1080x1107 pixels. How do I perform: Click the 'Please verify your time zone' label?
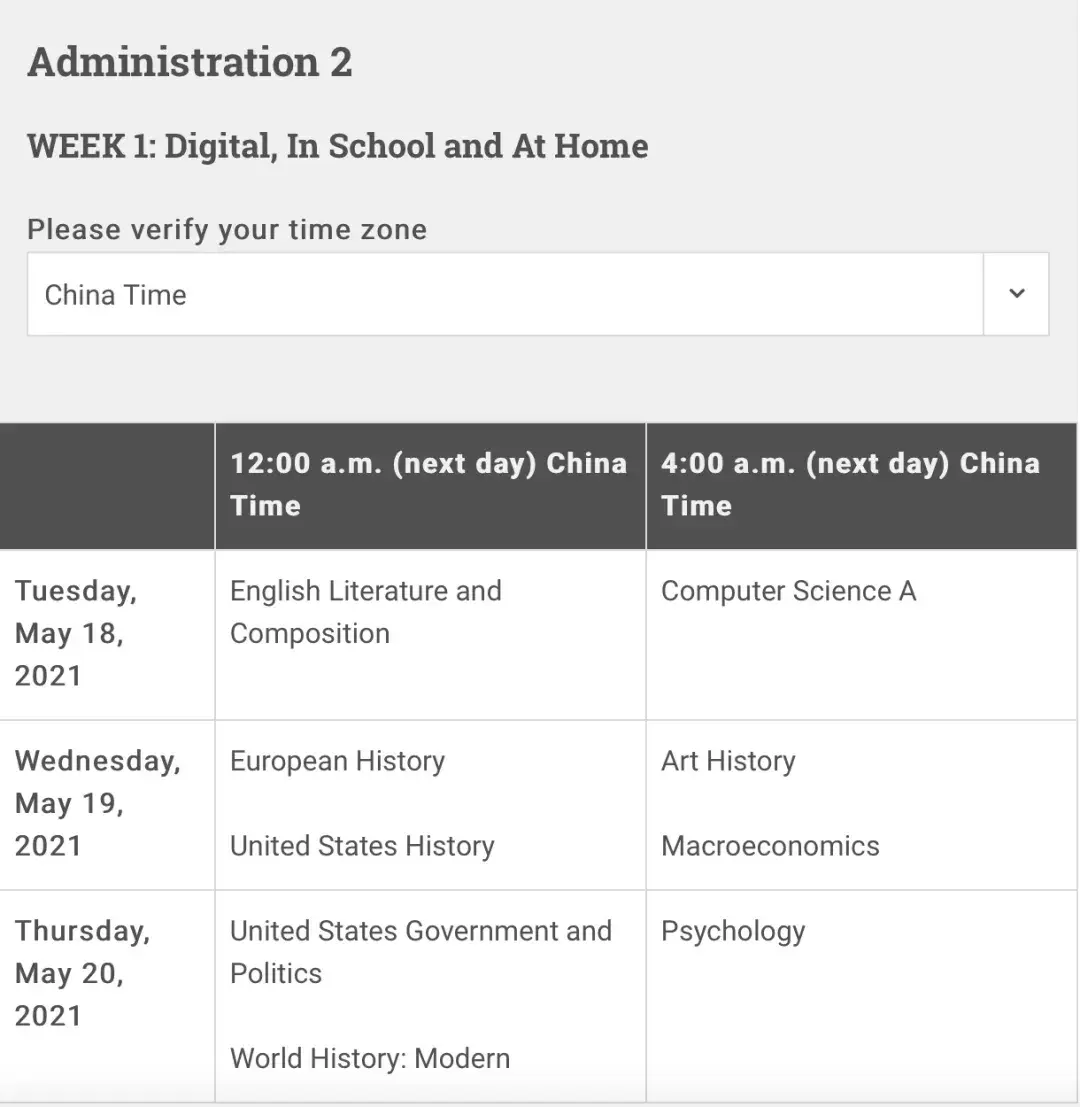tap(227, 229)
